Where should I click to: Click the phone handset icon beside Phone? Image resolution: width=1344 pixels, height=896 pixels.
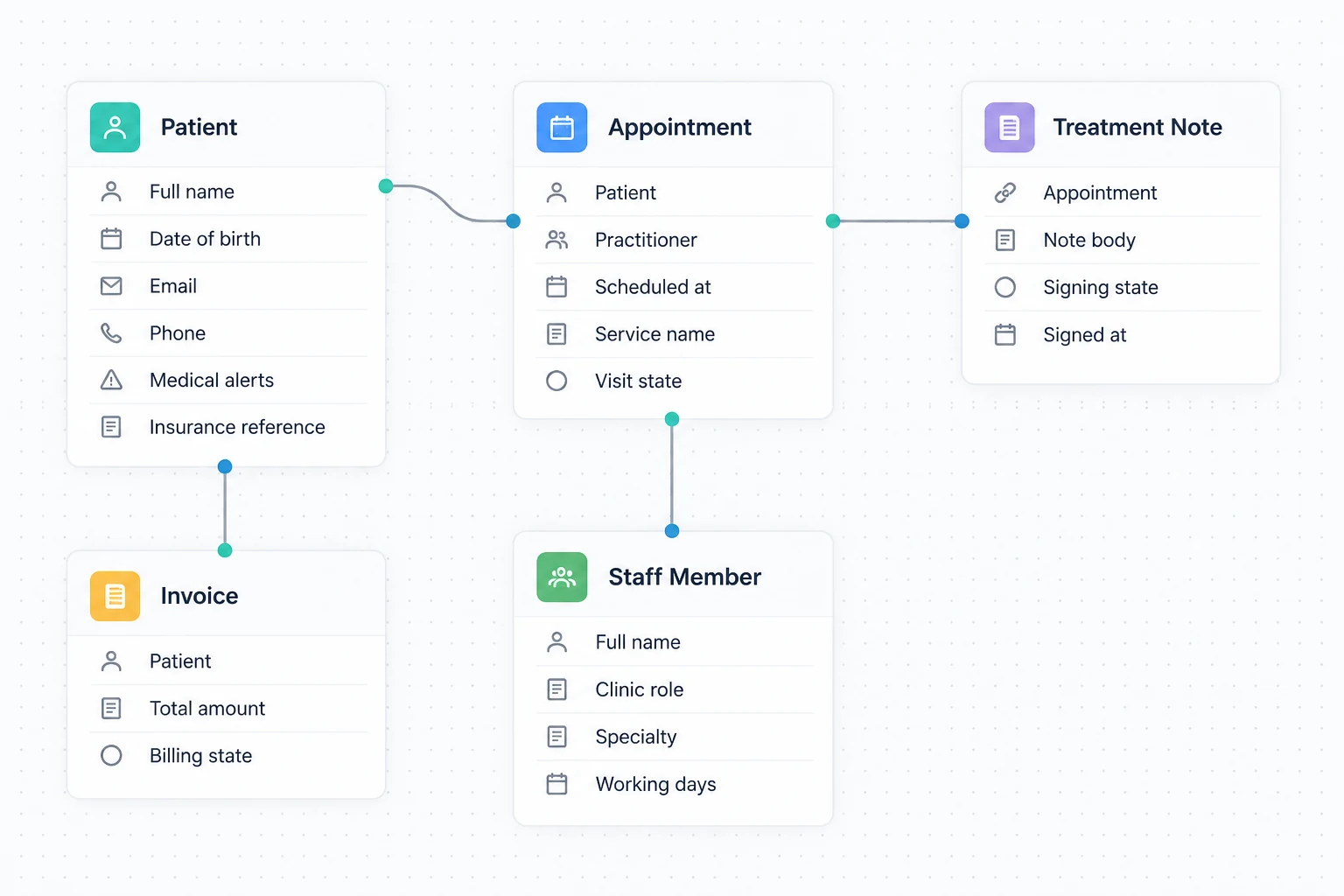(111, 333)
